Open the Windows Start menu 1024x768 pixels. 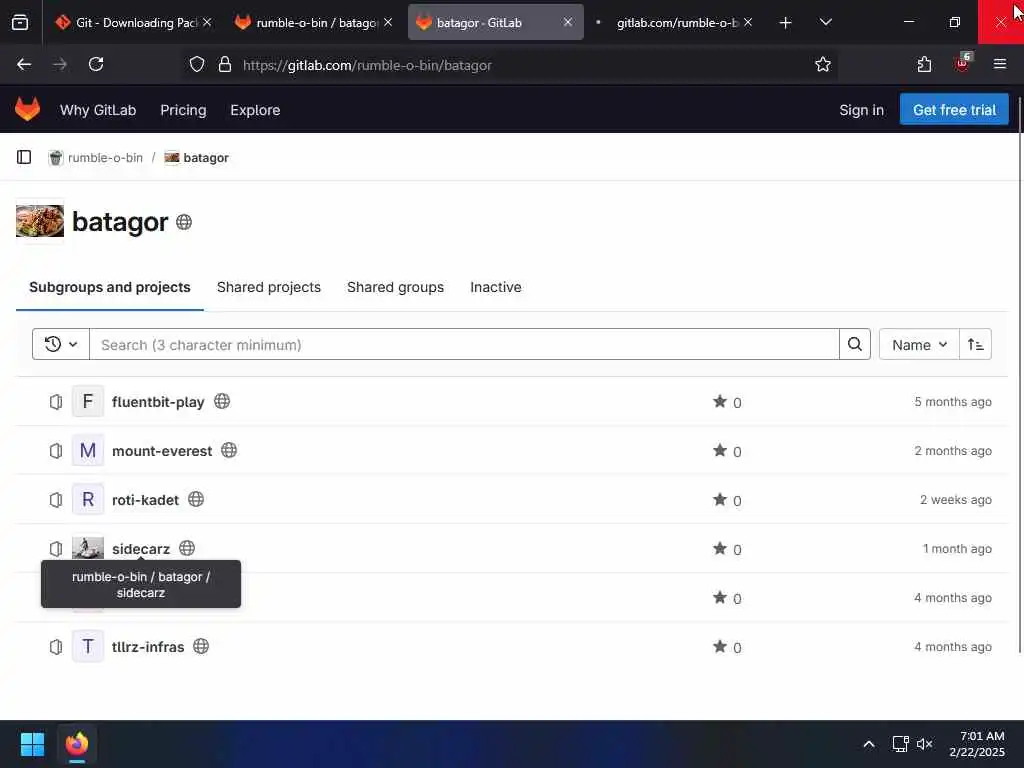click(x=33, y=744)
